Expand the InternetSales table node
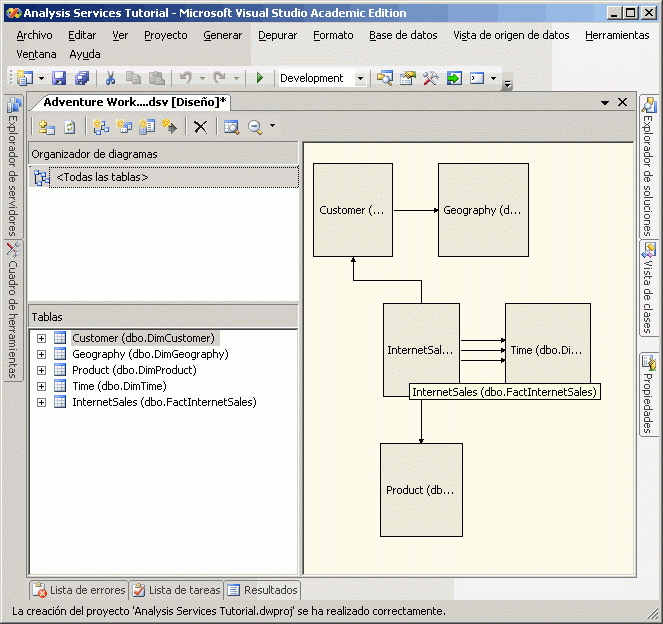 tap(41, 402)
